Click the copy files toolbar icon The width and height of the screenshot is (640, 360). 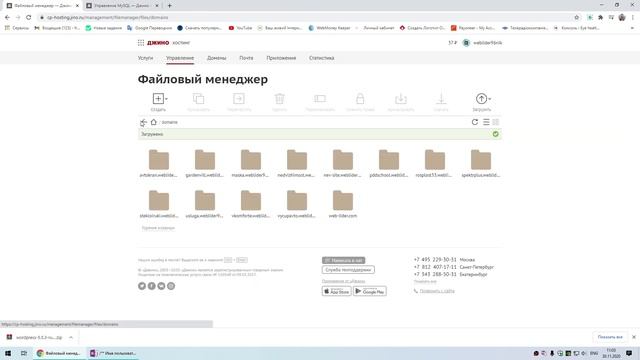(x=198, y=99)
